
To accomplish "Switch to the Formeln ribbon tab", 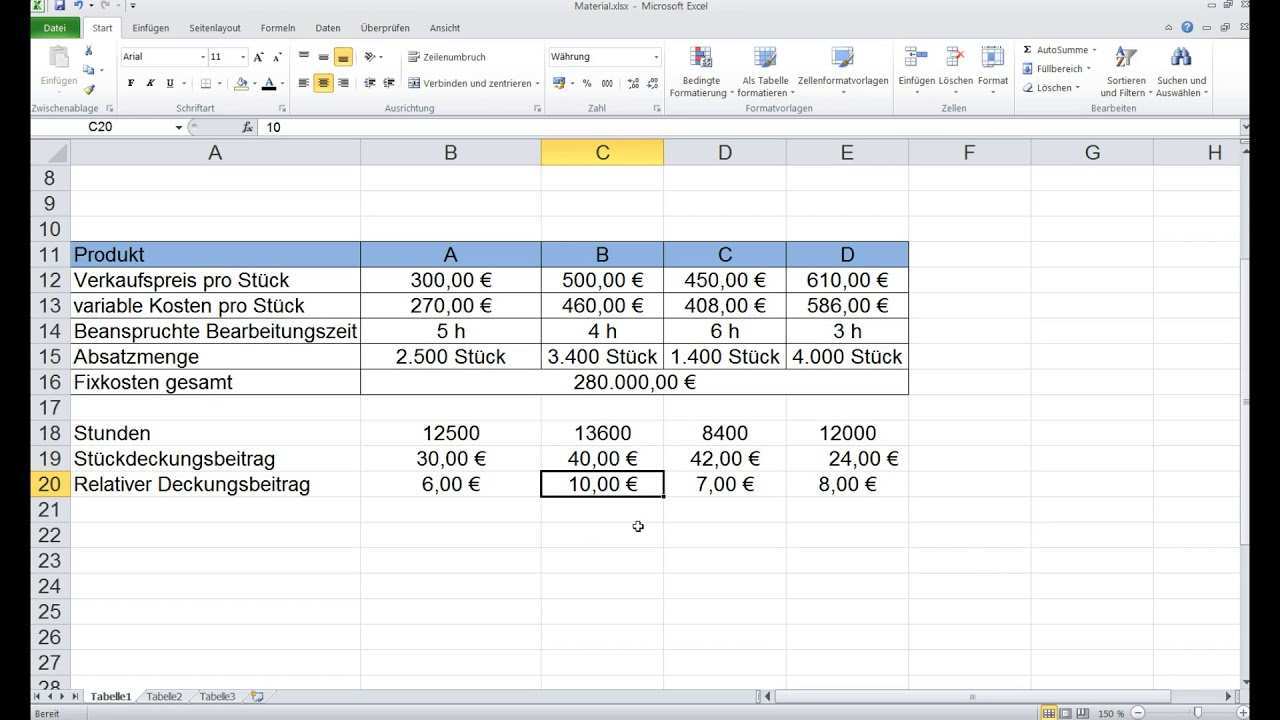I will 278,28.
